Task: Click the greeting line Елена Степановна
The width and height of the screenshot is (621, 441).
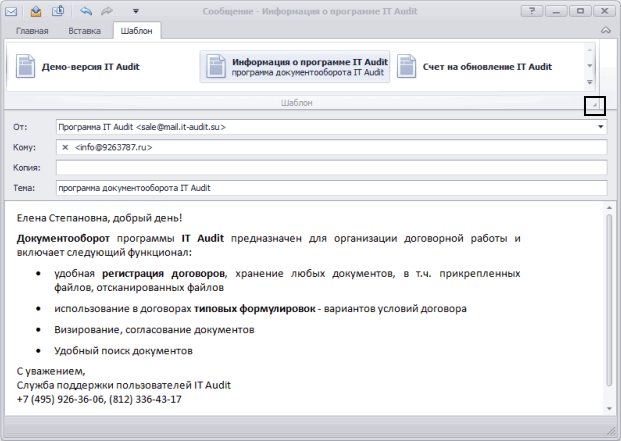Action: (x=99, y=218)
